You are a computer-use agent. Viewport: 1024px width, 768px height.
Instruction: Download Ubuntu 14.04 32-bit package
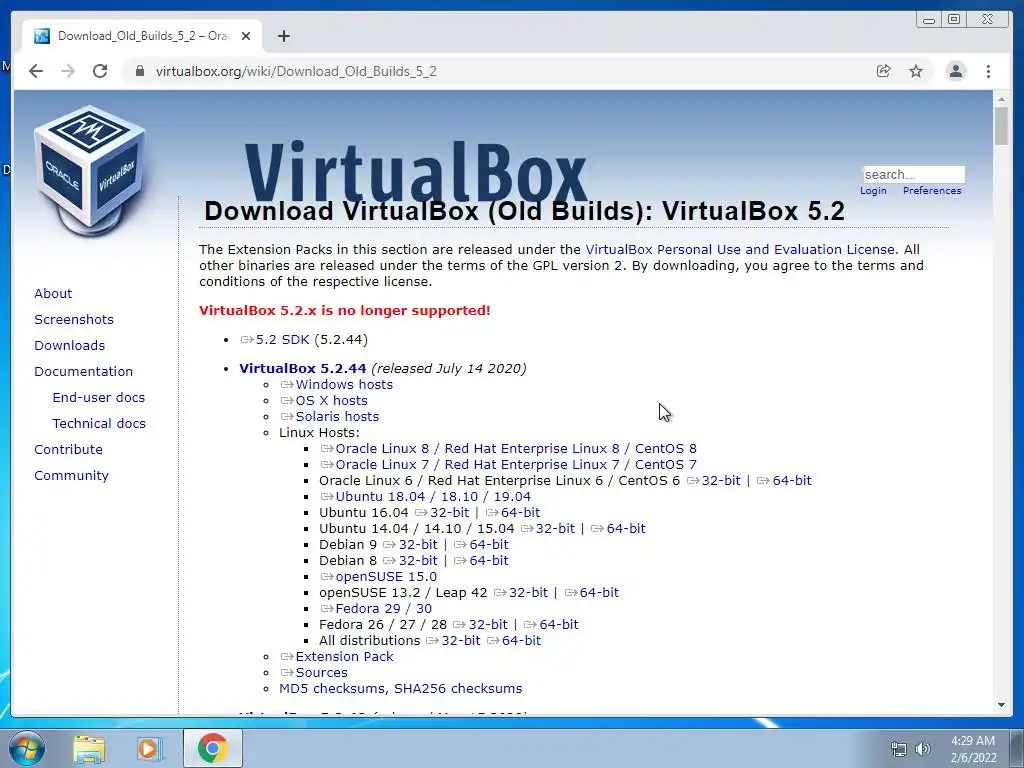(554, 528)
